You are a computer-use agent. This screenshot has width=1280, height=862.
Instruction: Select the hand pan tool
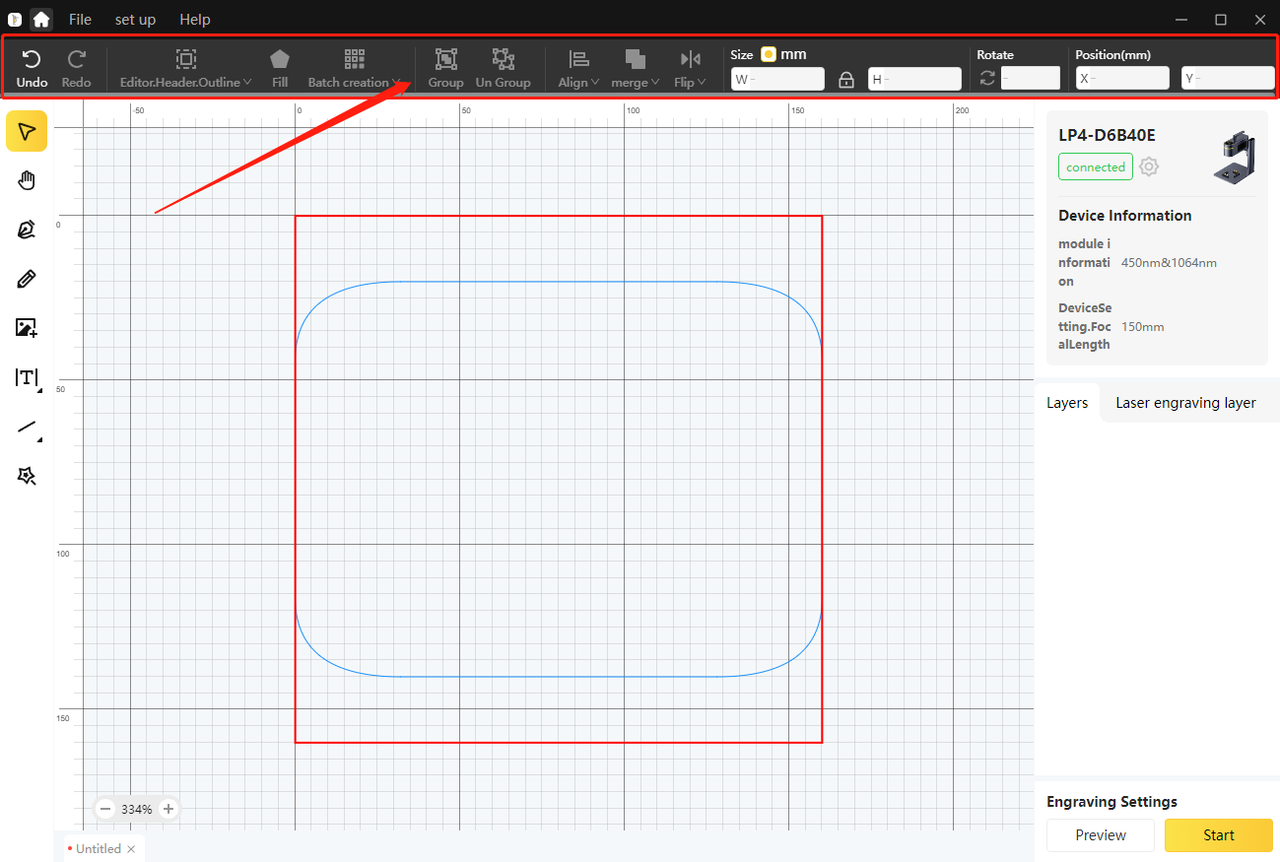pos(27,180)
